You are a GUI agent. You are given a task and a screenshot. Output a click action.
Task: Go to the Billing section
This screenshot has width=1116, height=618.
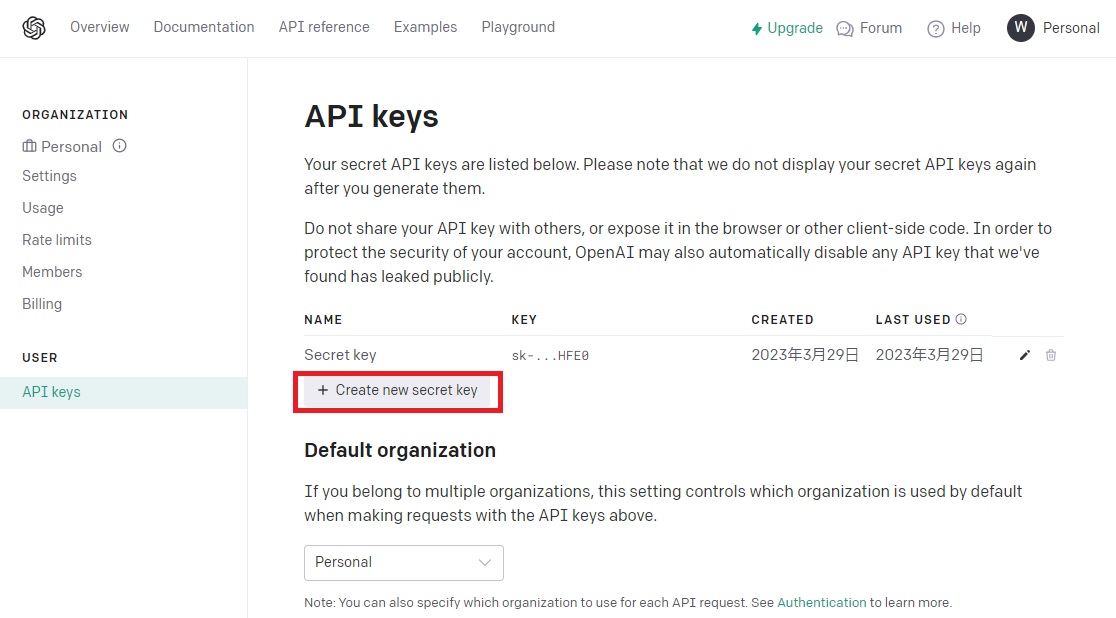(42, 303)
